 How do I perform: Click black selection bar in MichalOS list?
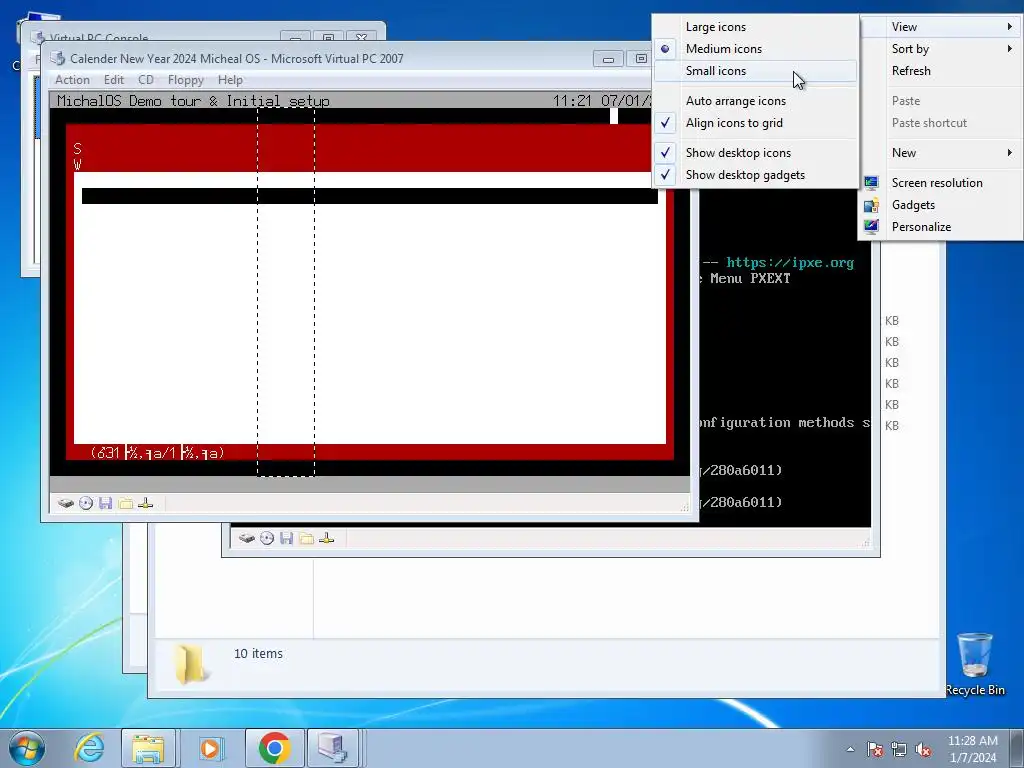pos(370,196)
